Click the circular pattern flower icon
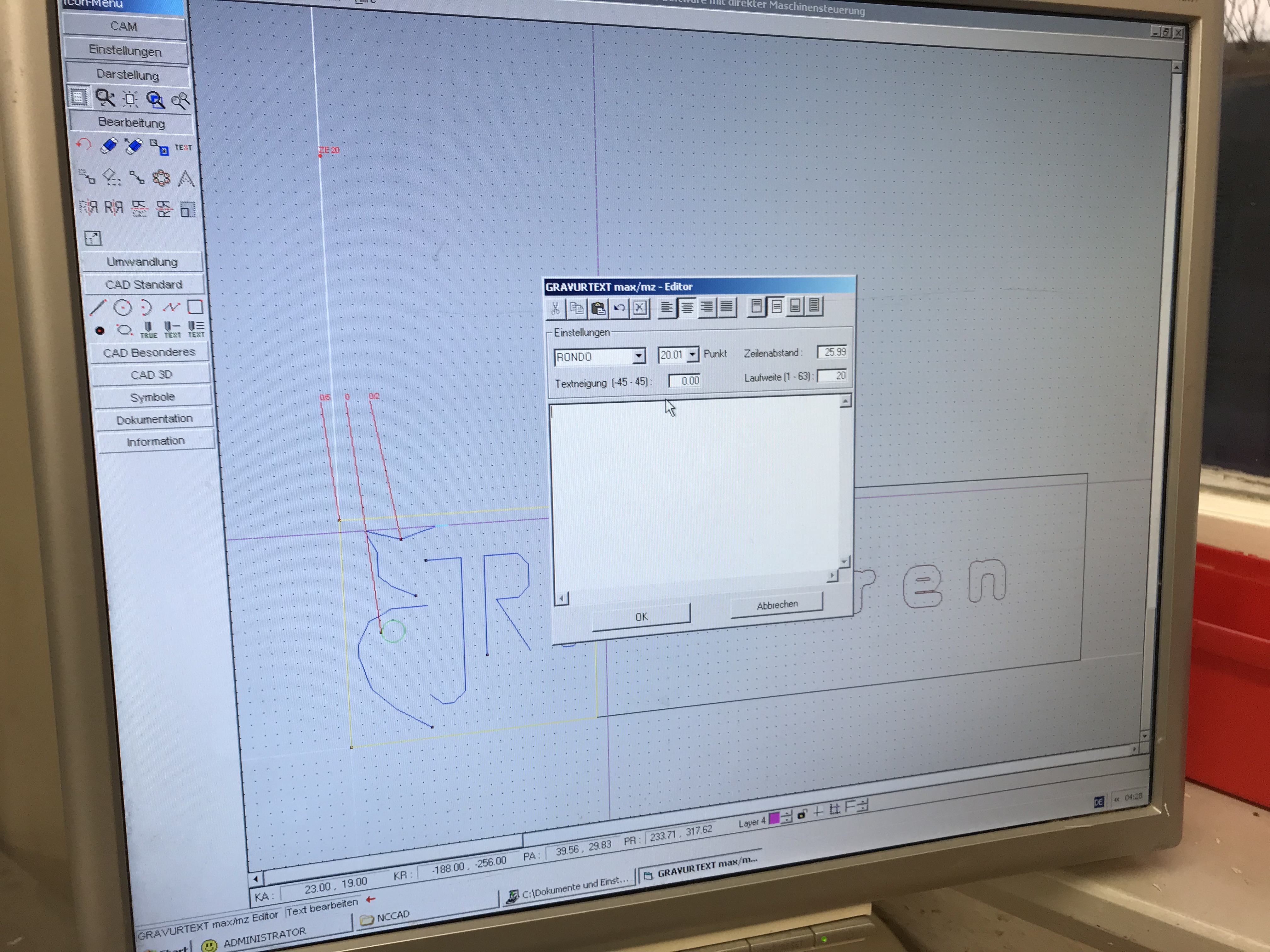This screenshot has width=1270, height=952. pos(161,178)
